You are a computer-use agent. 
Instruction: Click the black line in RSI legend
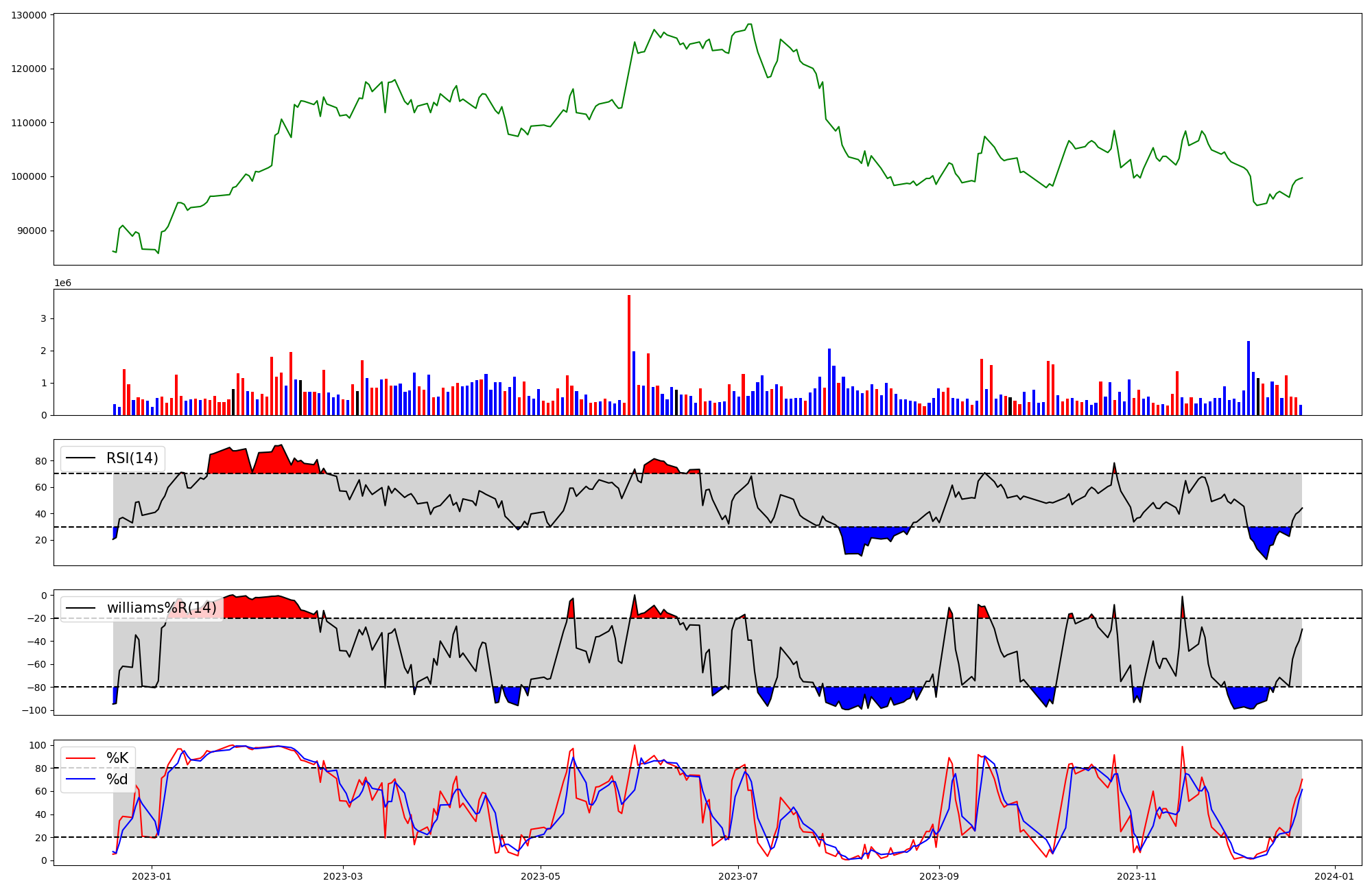(x=80, y=458)
